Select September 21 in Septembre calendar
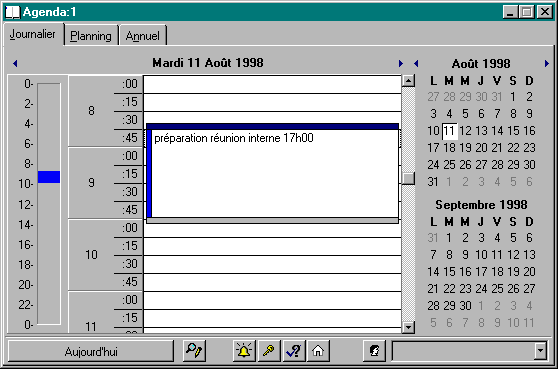This screenshot has width=558, height=369. tap(433, 289)
